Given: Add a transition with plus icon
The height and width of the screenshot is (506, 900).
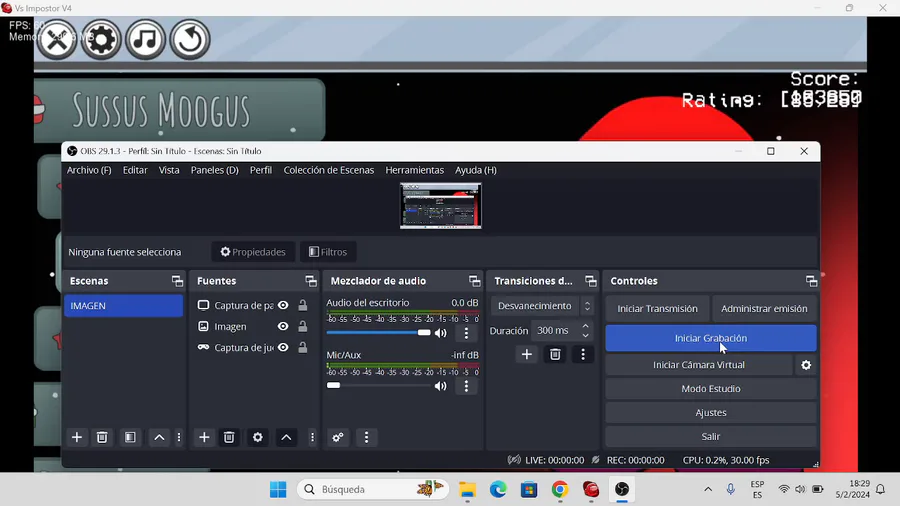Looking at the screenshot, I should (x=526, y=355).
